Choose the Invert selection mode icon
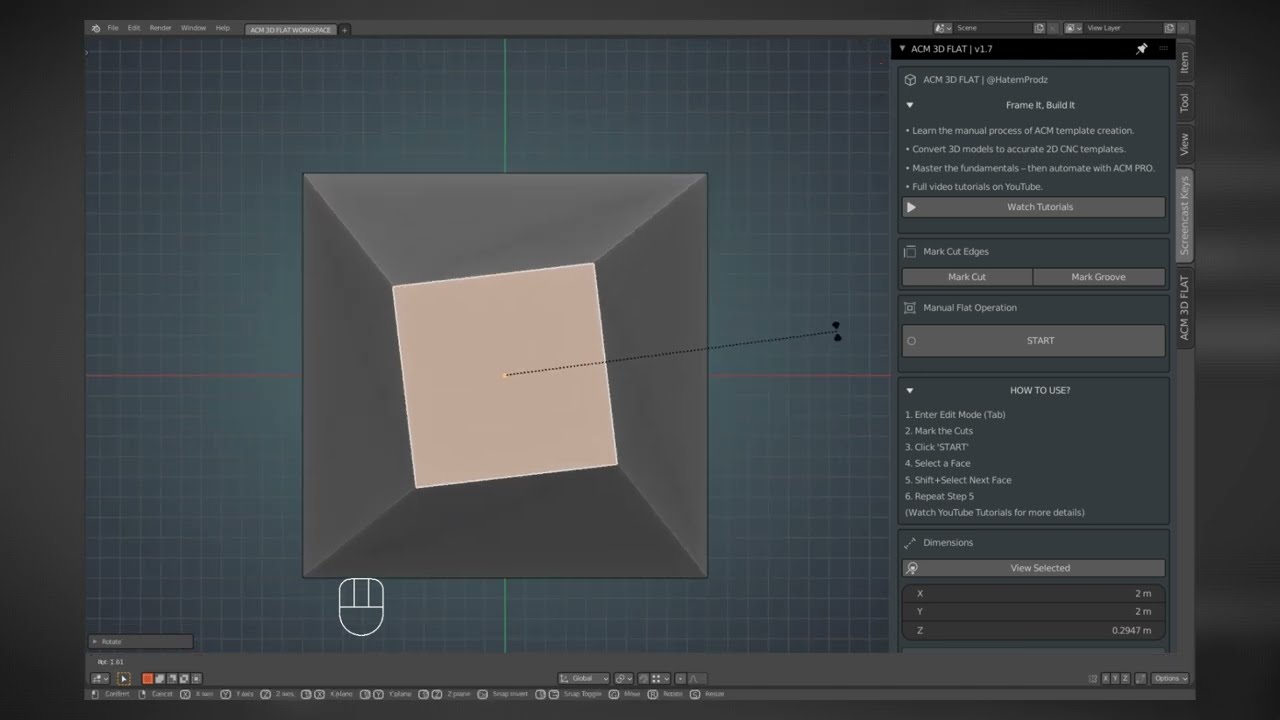The image size is (1280, 720). point(183,678)
